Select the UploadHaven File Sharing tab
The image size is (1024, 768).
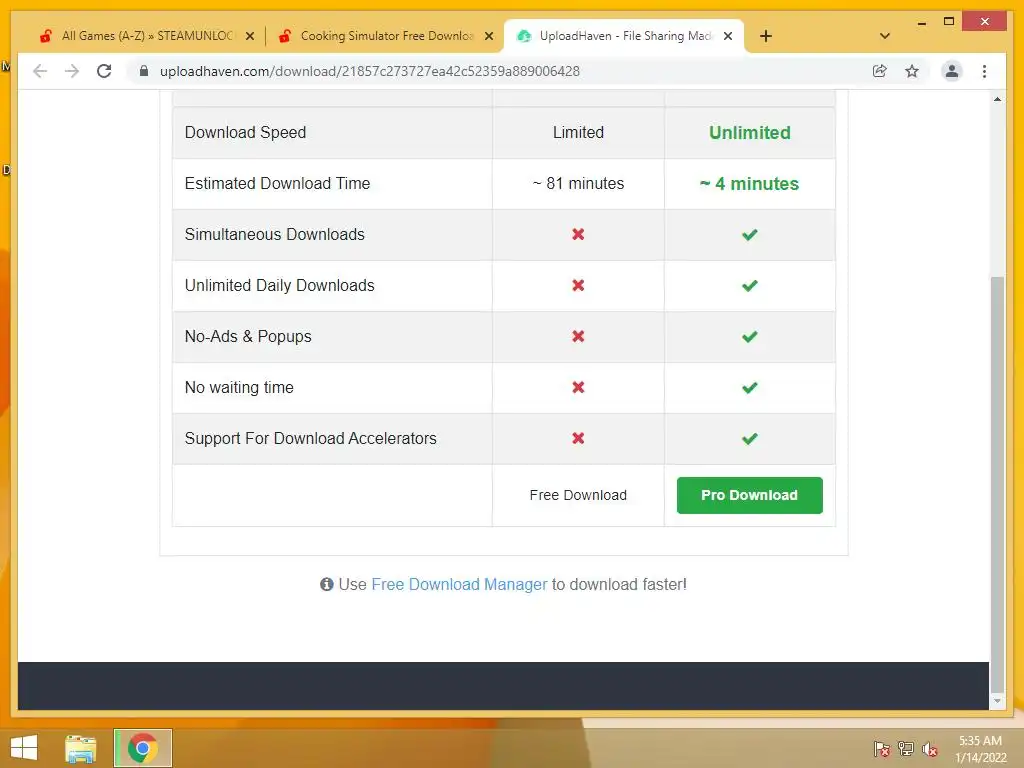click(625, 36)
